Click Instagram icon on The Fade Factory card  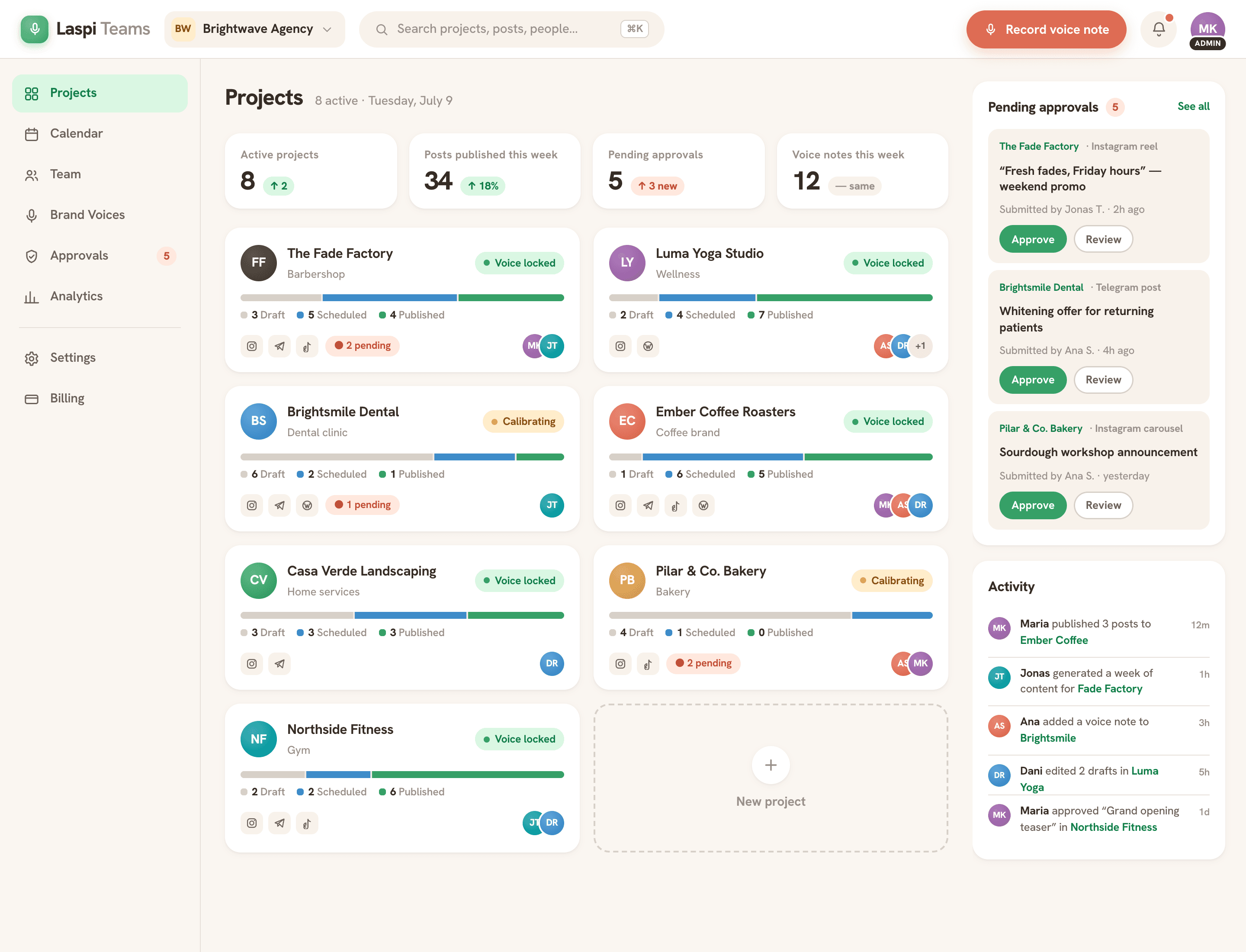(x=252, y=346)
